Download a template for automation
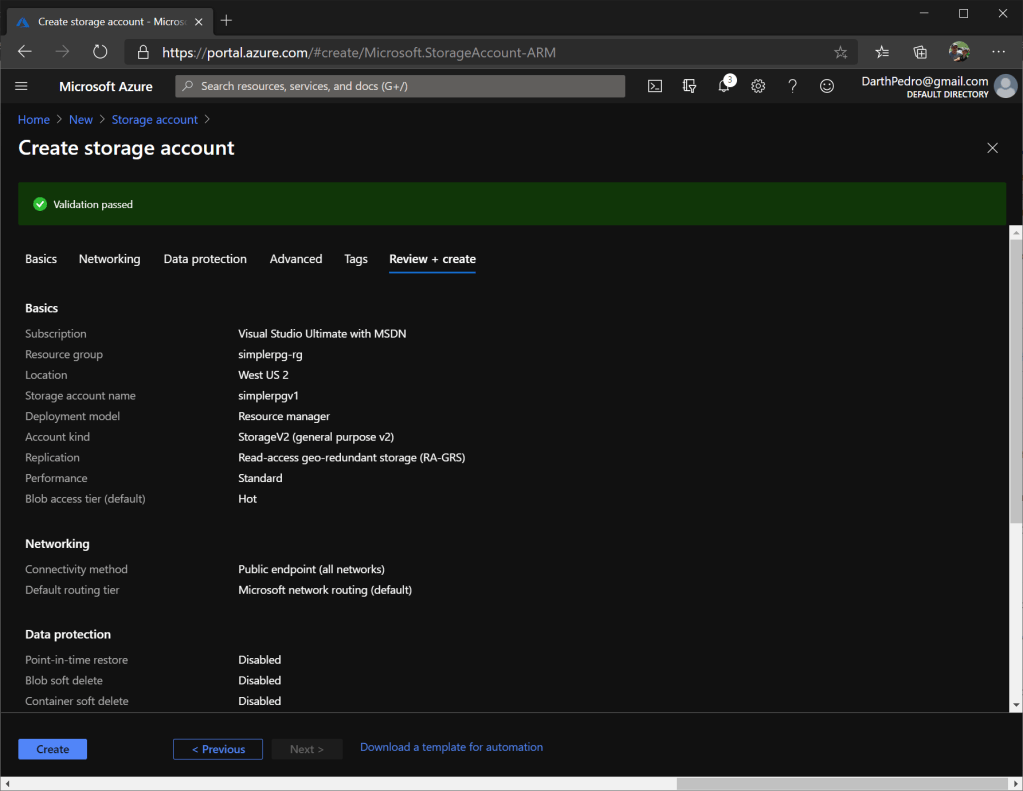Image resolution: width=1023 pixels, height=791 pixels. [451, 747]
